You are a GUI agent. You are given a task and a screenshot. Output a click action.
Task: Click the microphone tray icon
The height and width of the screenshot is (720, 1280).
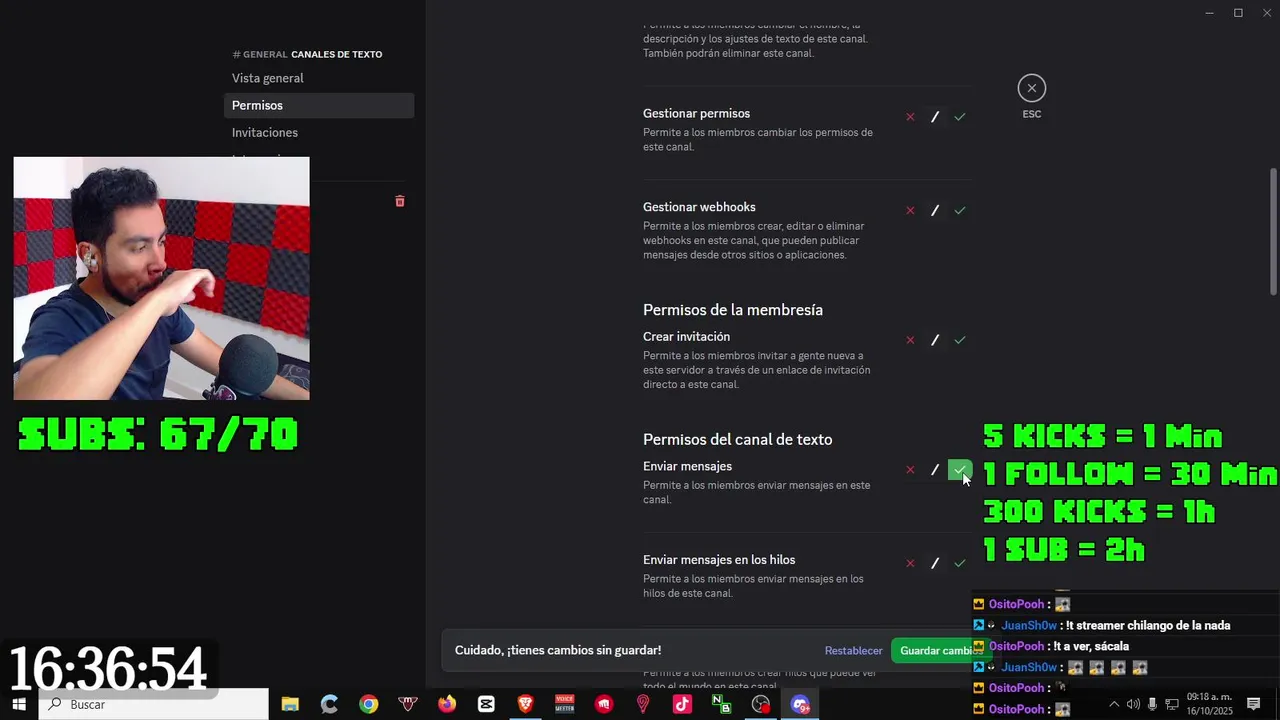pyautogui.click(x=1152, y=704)
